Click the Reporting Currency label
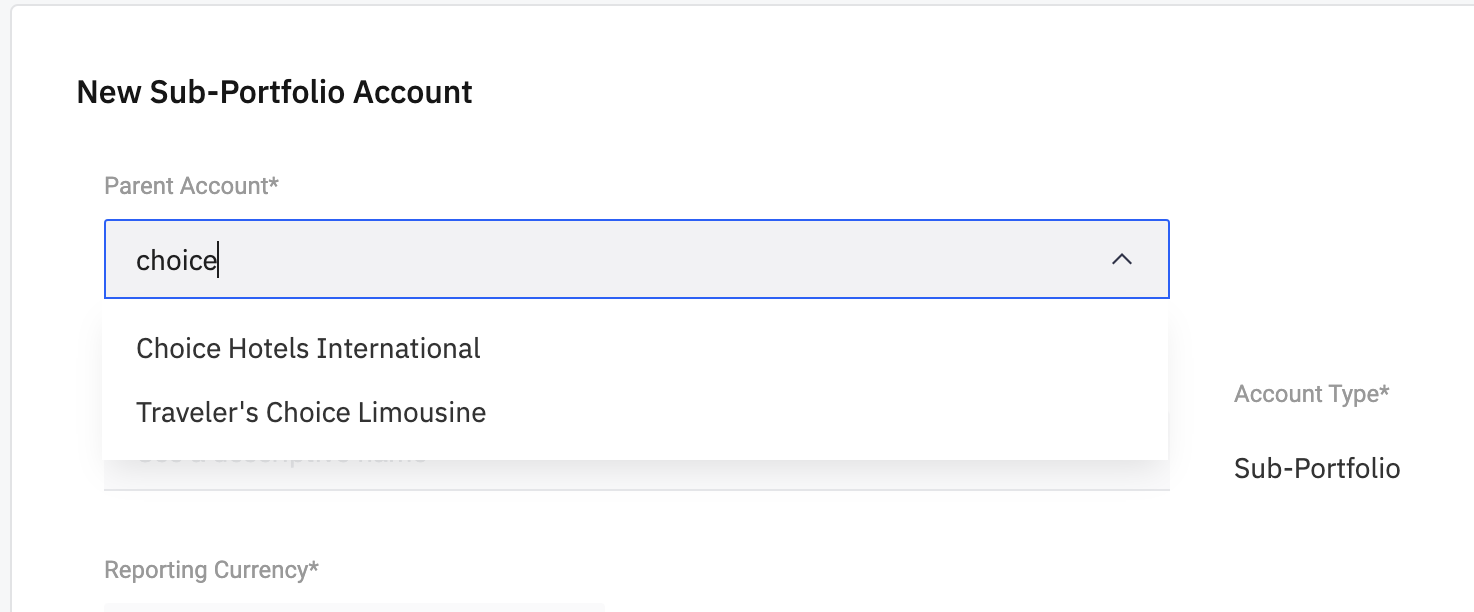The height and width of the screenshot is (612, 1474). [x=207, y=570]
